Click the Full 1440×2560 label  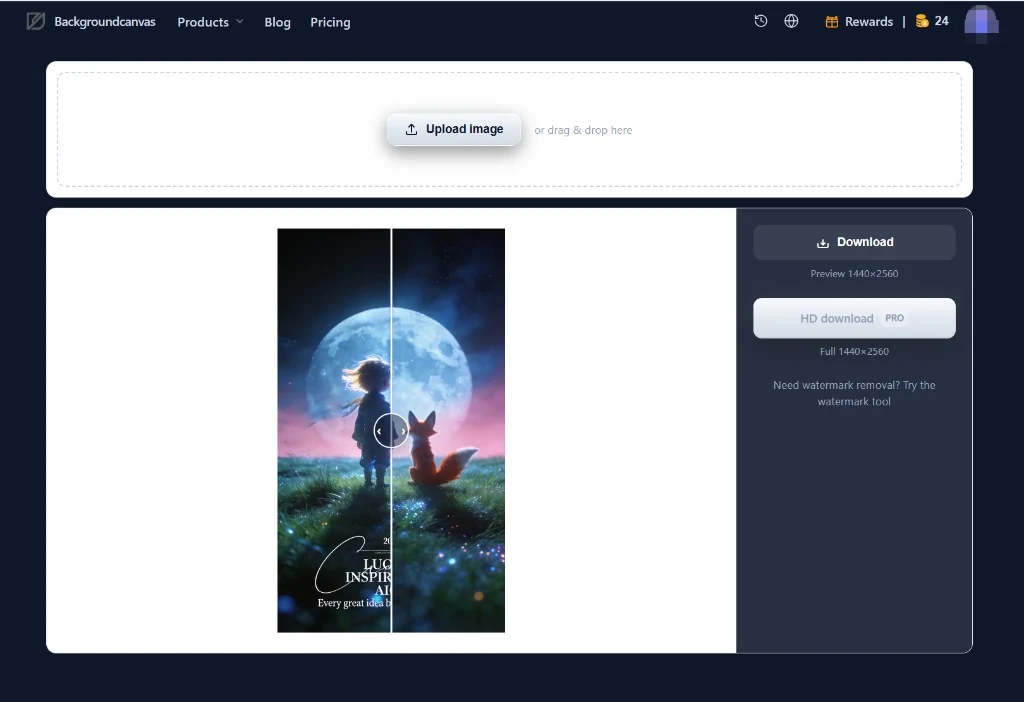coord(854,351)
